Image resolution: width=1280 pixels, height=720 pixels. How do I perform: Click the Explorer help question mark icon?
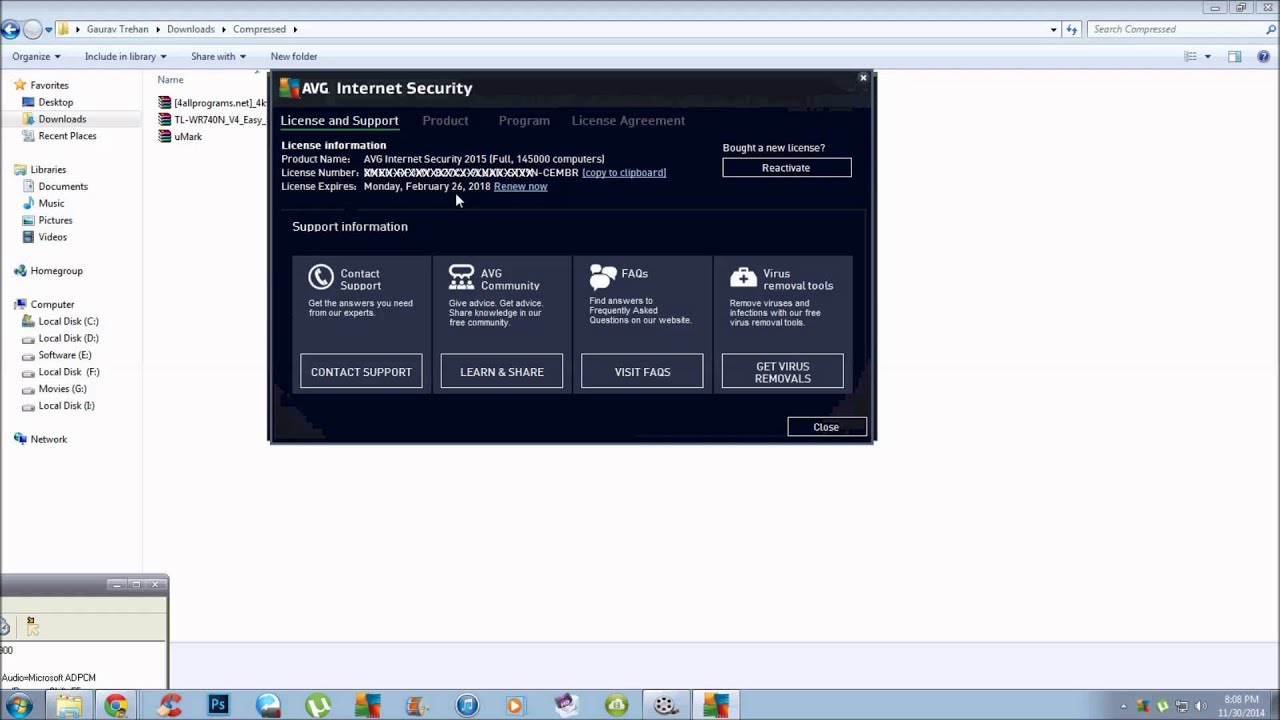(1263, 57)
